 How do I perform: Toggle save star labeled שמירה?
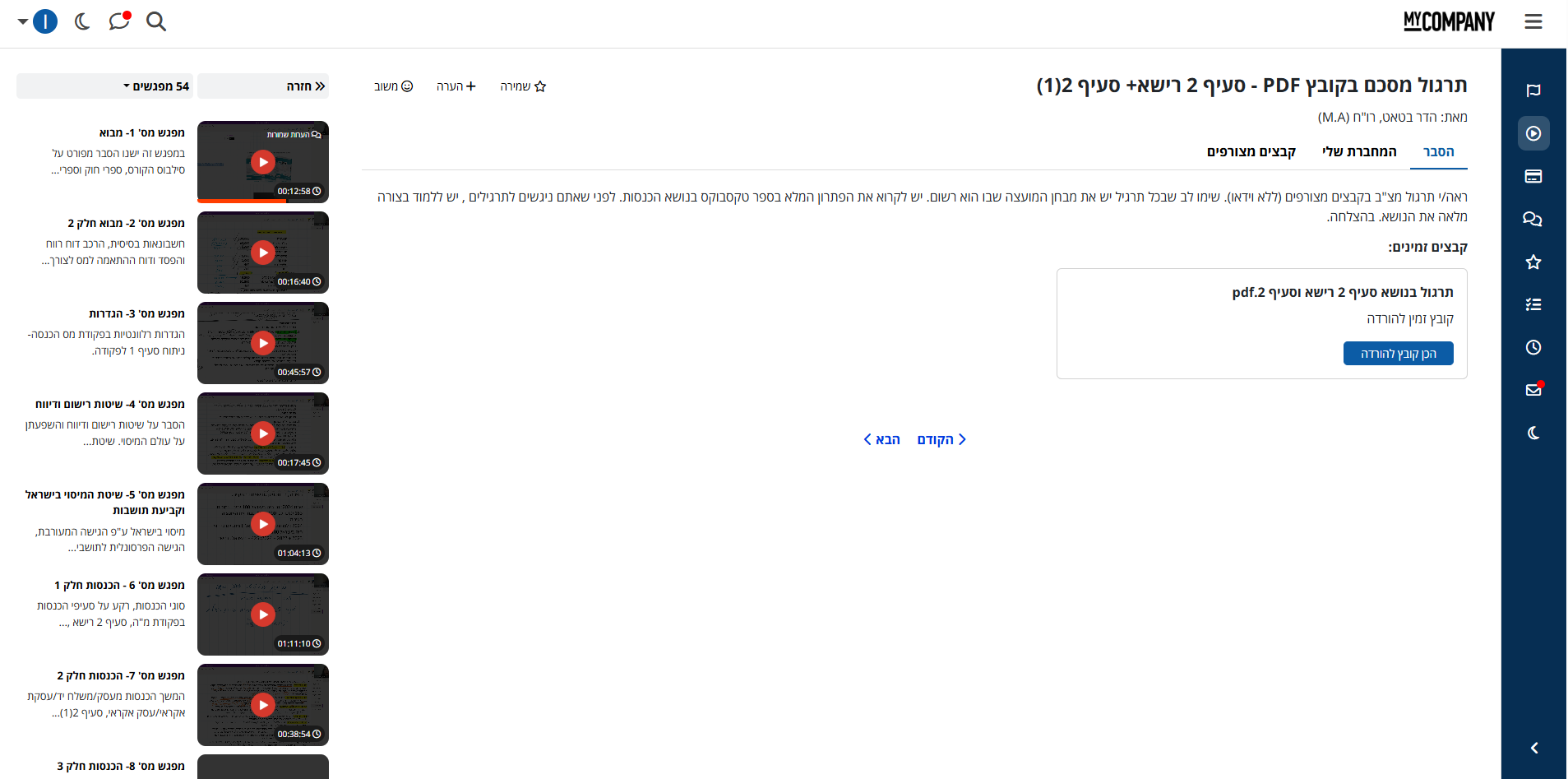(523, 86)
